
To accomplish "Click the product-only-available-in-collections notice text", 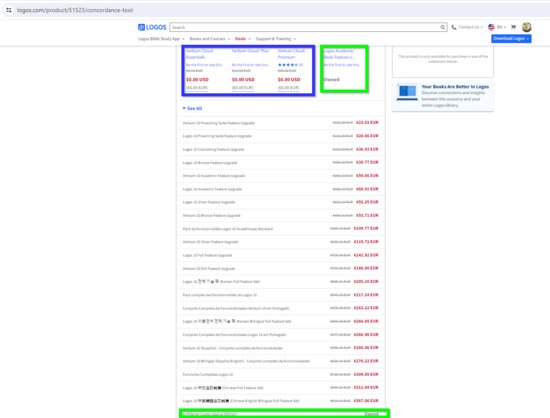I will pyautogui.click(x=443, y=59).
